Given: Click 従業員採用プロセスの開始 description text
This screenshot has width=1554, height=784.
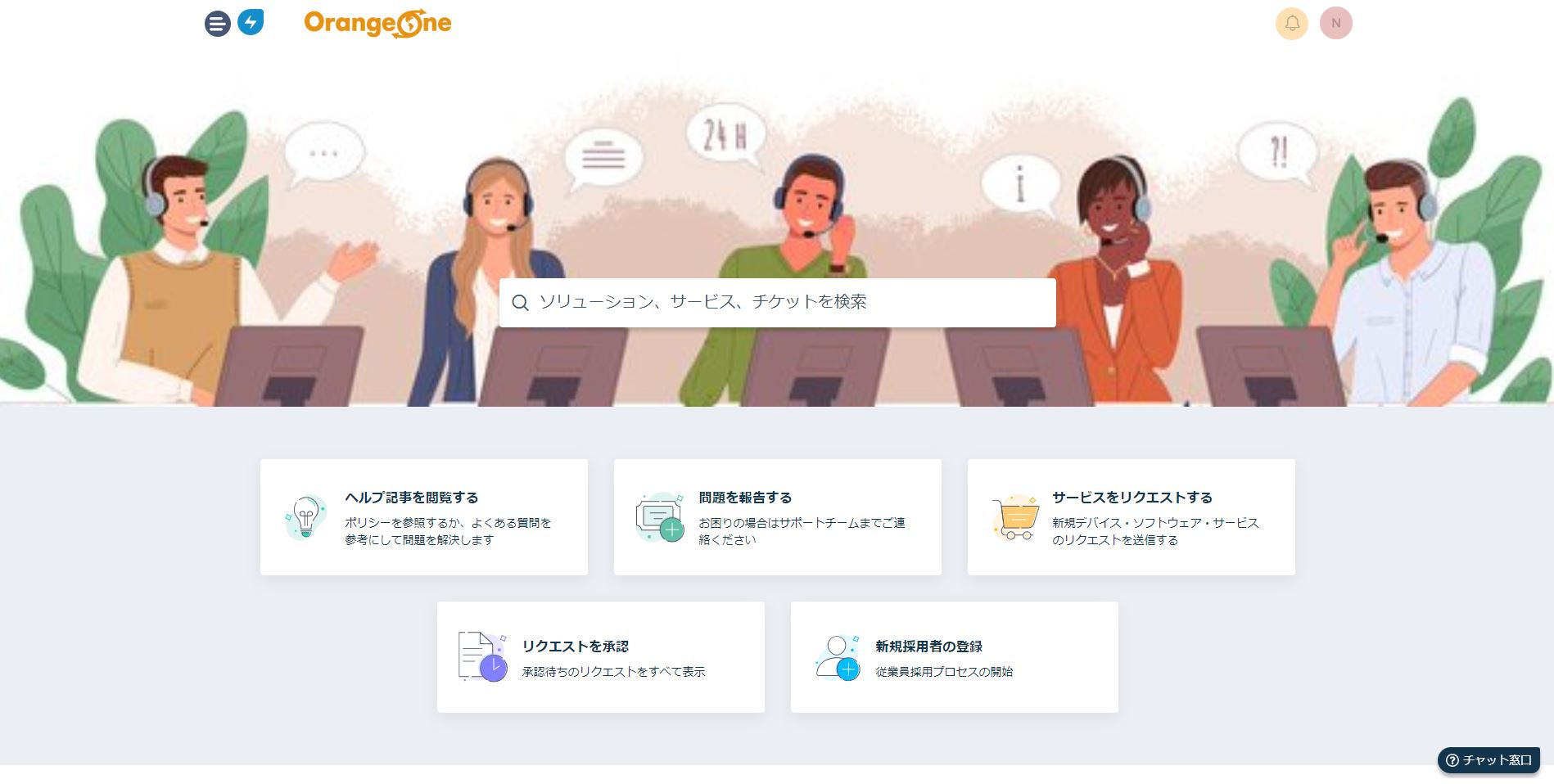Looking at the screenshot, I should [945, 672].
